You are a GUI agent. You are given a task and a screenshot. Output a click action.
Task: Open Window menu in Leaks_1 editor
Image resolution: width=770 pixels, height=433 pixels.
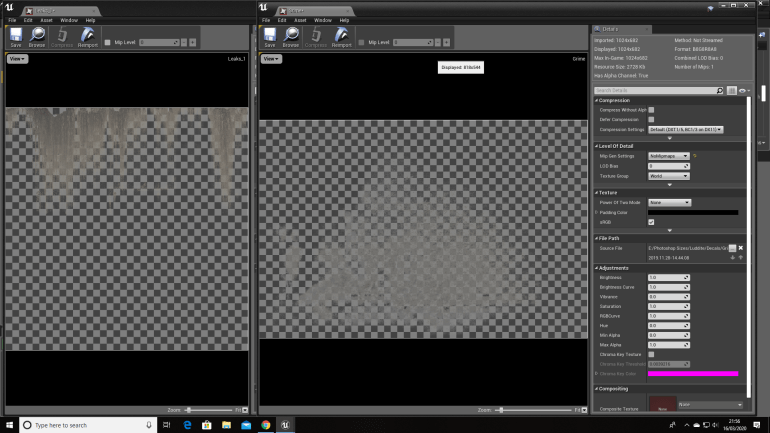[x=69, y=20]
